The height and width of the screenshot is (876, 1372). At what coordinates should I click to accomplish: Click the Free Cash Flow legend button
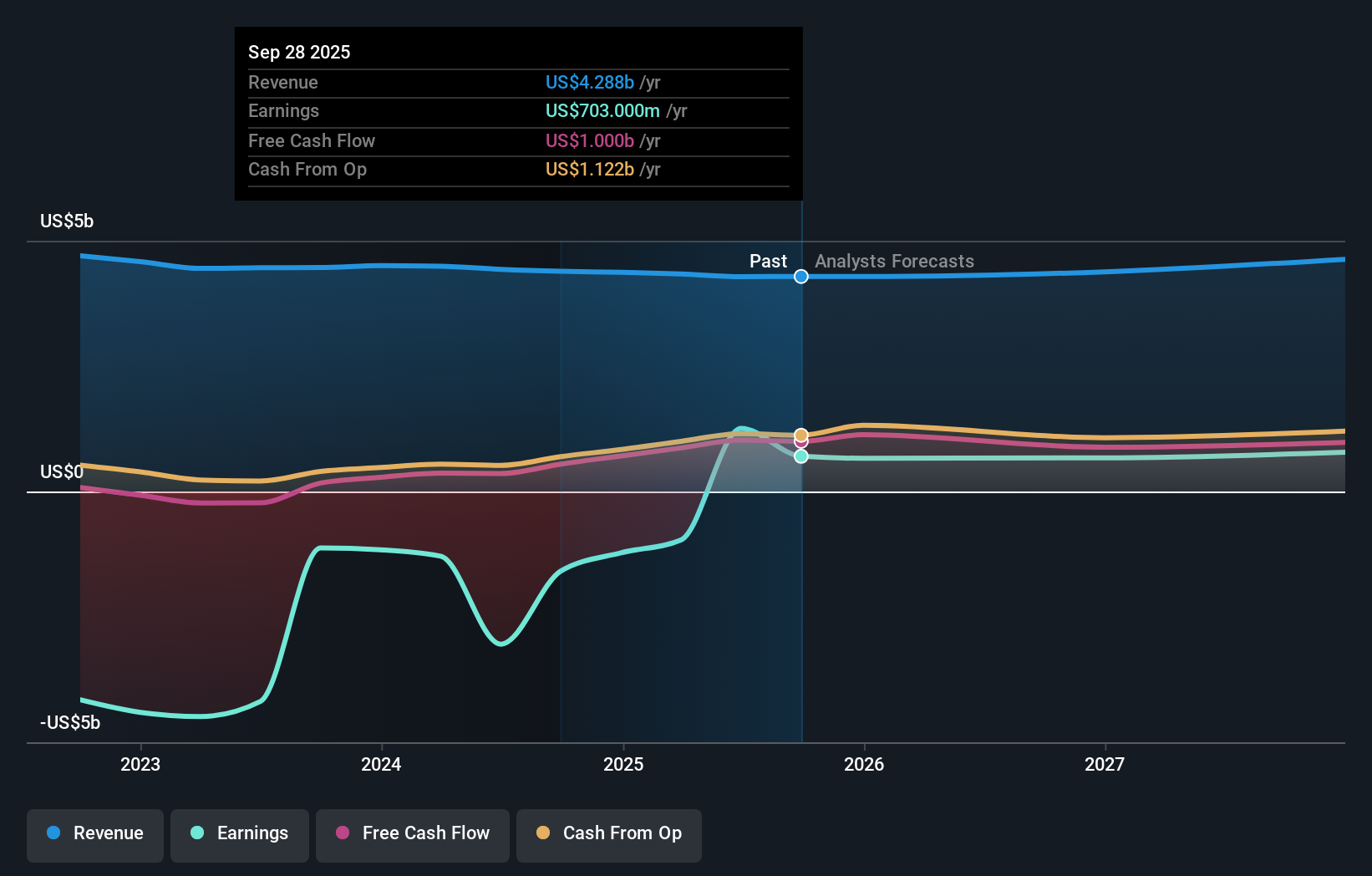412,833
